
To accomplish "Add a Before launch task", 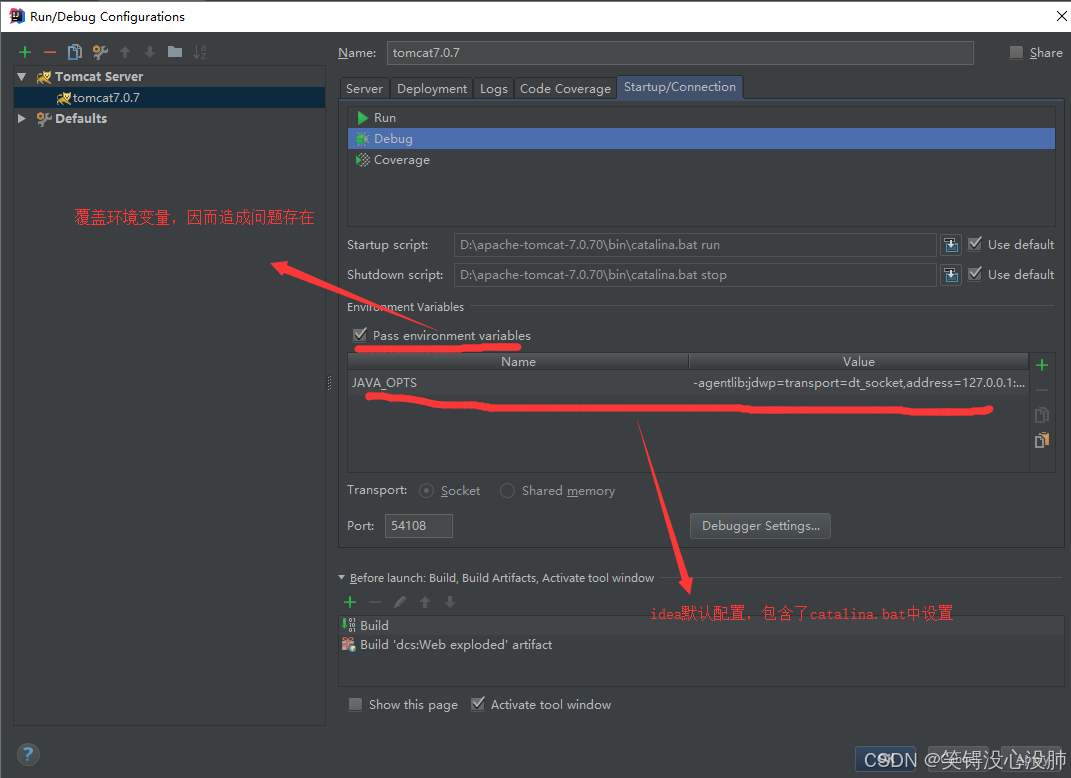I will 350,602.
